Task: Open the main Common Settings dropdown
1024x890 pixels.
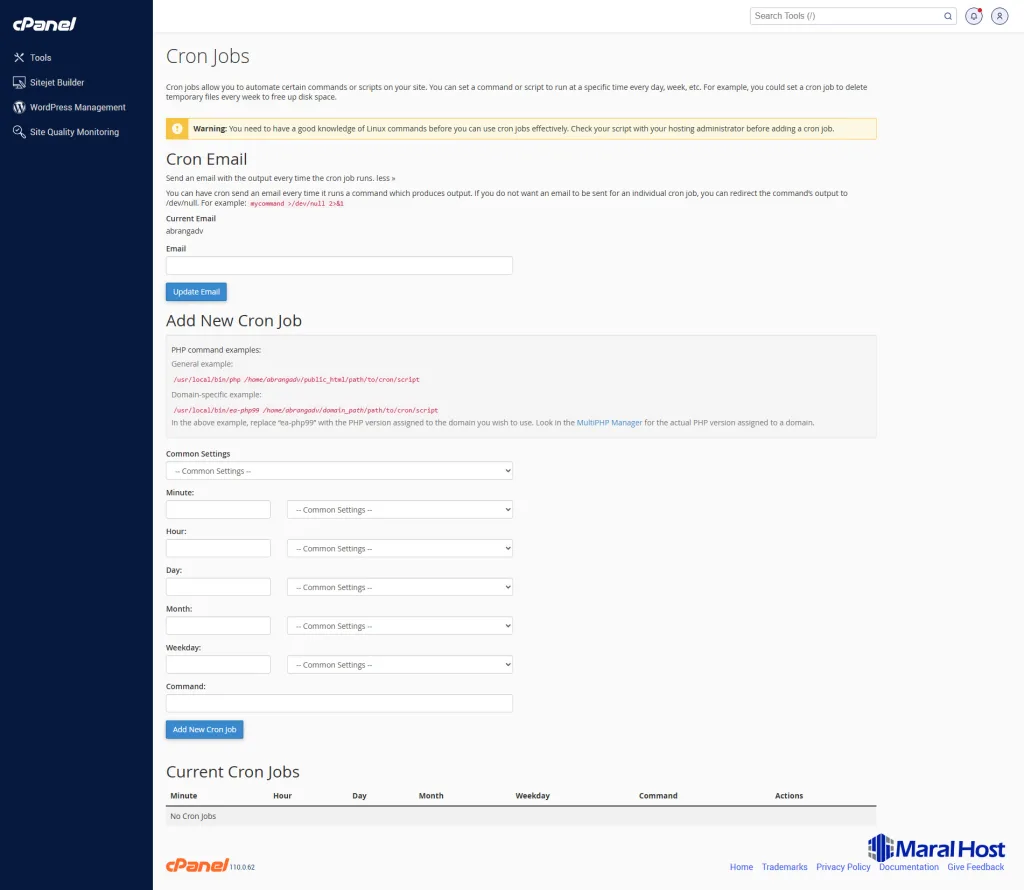Action: coord(339,470)
